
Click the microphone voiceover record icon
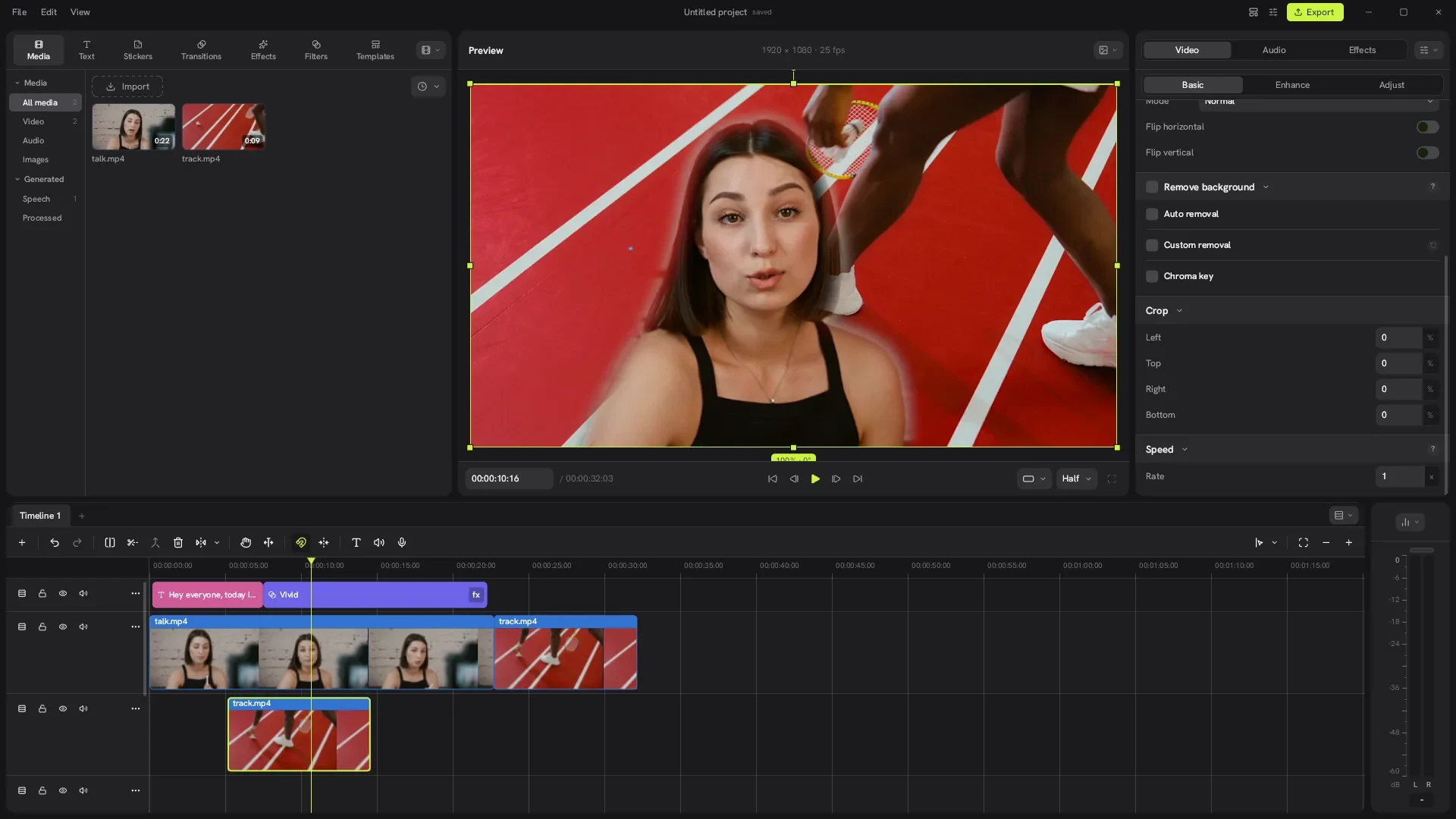[402, 543]
